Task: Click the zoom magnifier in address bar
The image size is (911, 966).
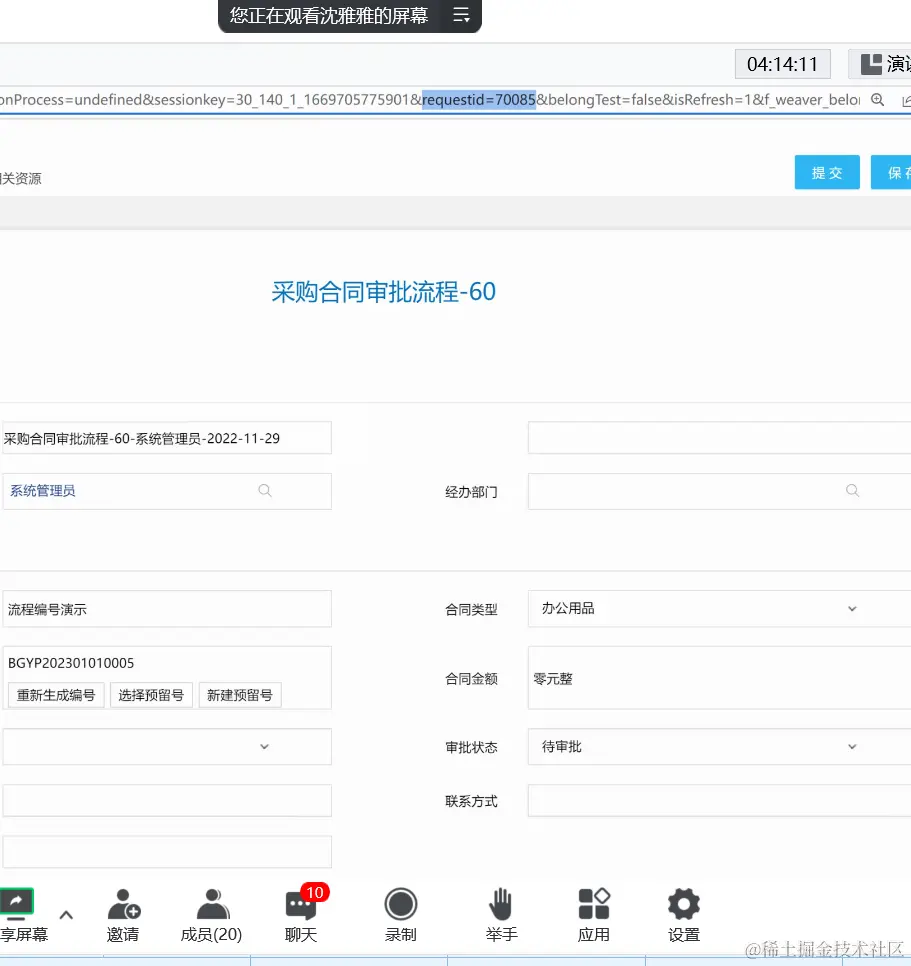Action: pos(878,100)
